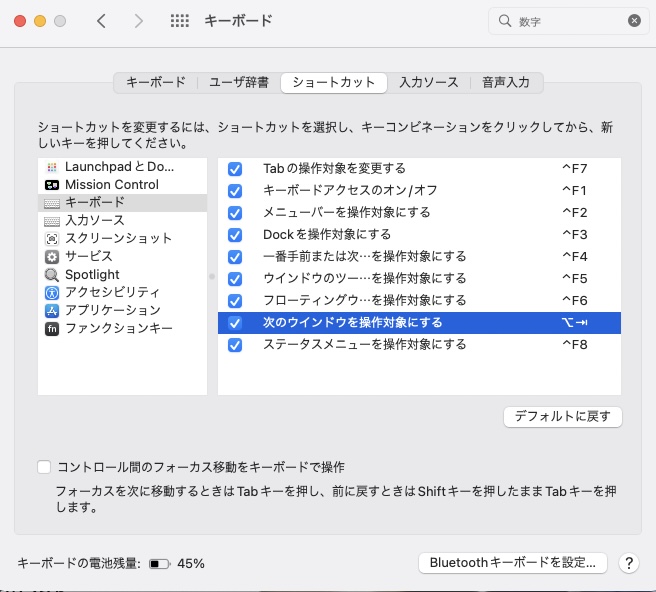Uncheck Tabの操作対象を変更する checkbox
The image size is (656, 592).
click(235, 169)
